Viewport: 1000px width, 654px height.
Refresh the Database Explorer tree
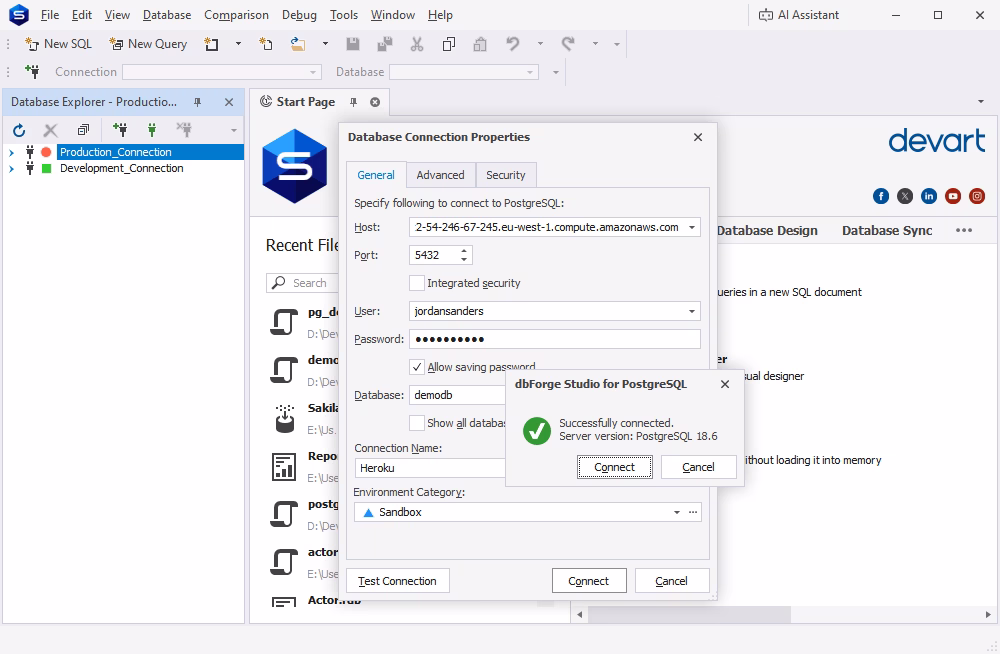point(19,130)
